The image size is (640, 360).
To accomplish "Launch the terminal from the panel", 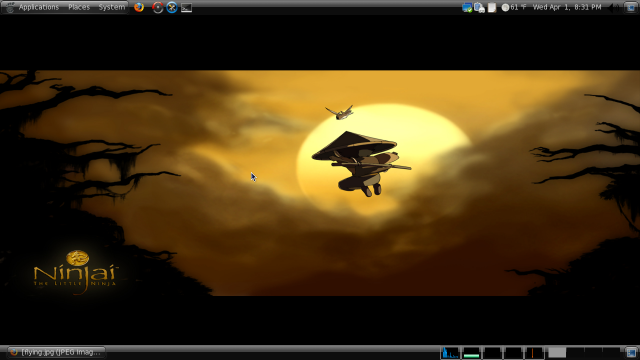I will (187, 7).
